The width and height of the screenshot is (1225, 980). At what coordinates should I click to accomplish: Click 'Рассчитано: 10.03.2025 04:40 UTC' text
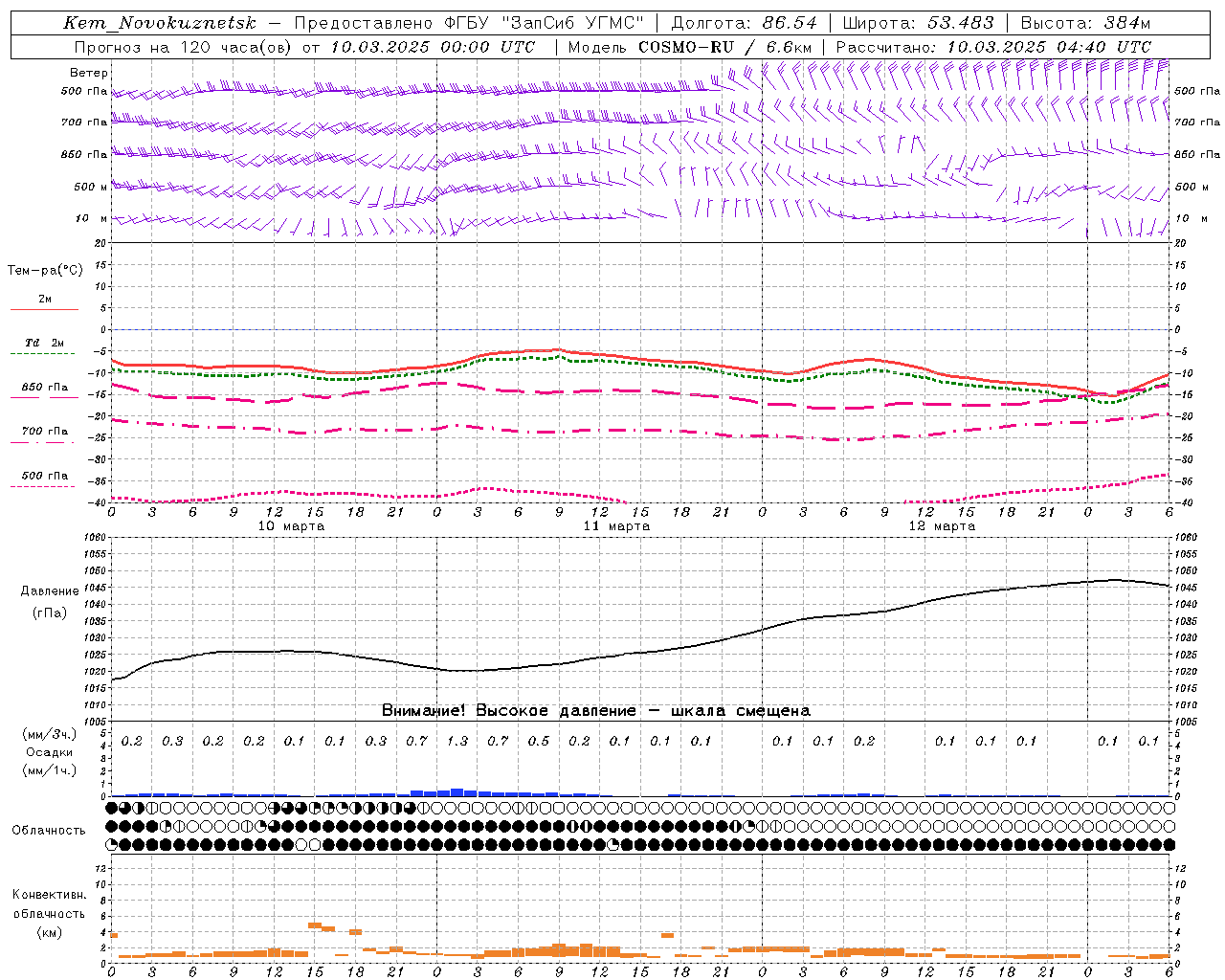click(x=993, y=47)
